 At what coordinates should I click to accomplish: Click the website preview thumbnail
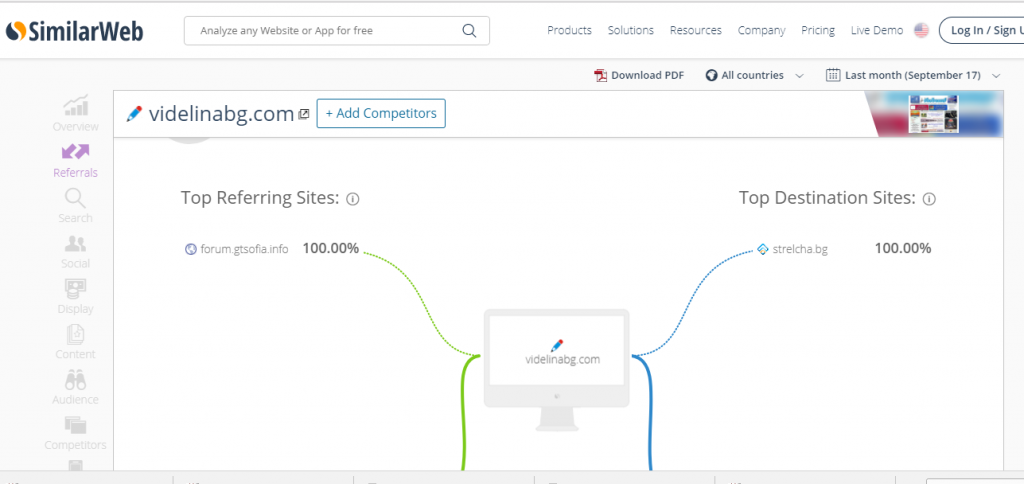933,114
